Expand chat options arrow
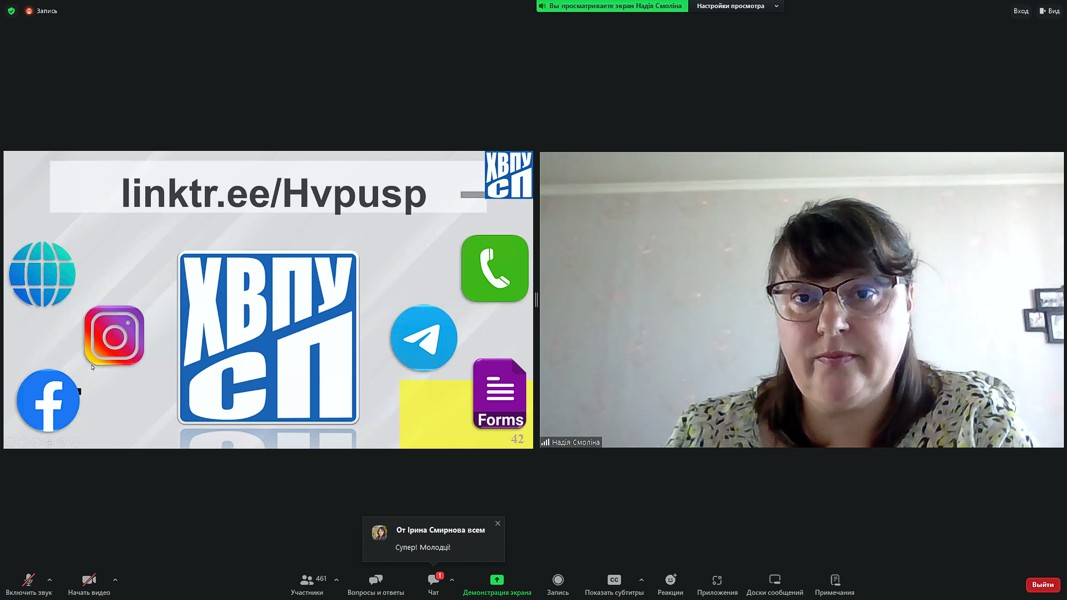The image size is (1067, 600). point(452,580)
